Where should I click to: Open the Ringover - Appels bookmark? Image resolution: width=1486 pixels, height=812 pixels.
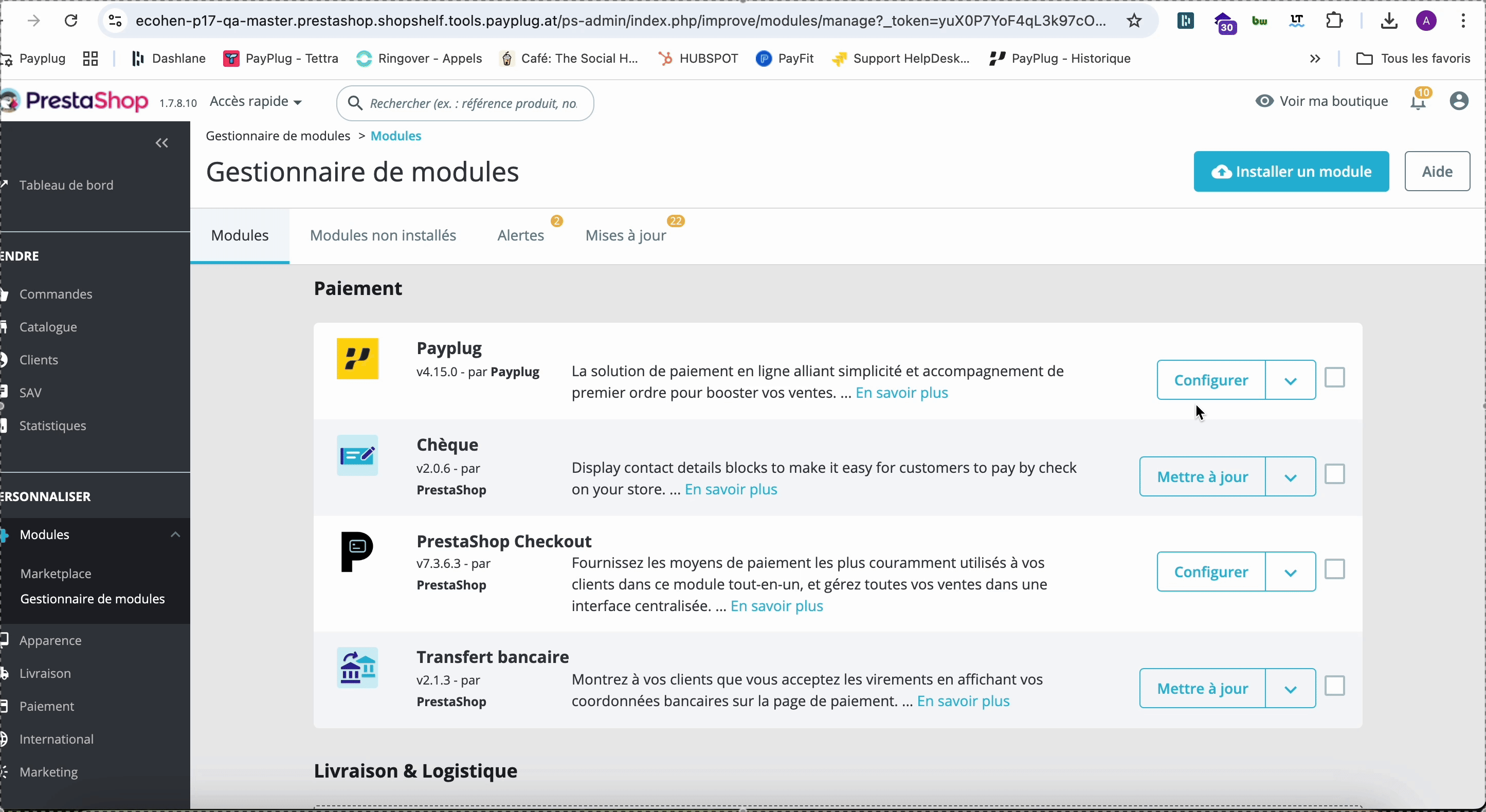[419, 59]
